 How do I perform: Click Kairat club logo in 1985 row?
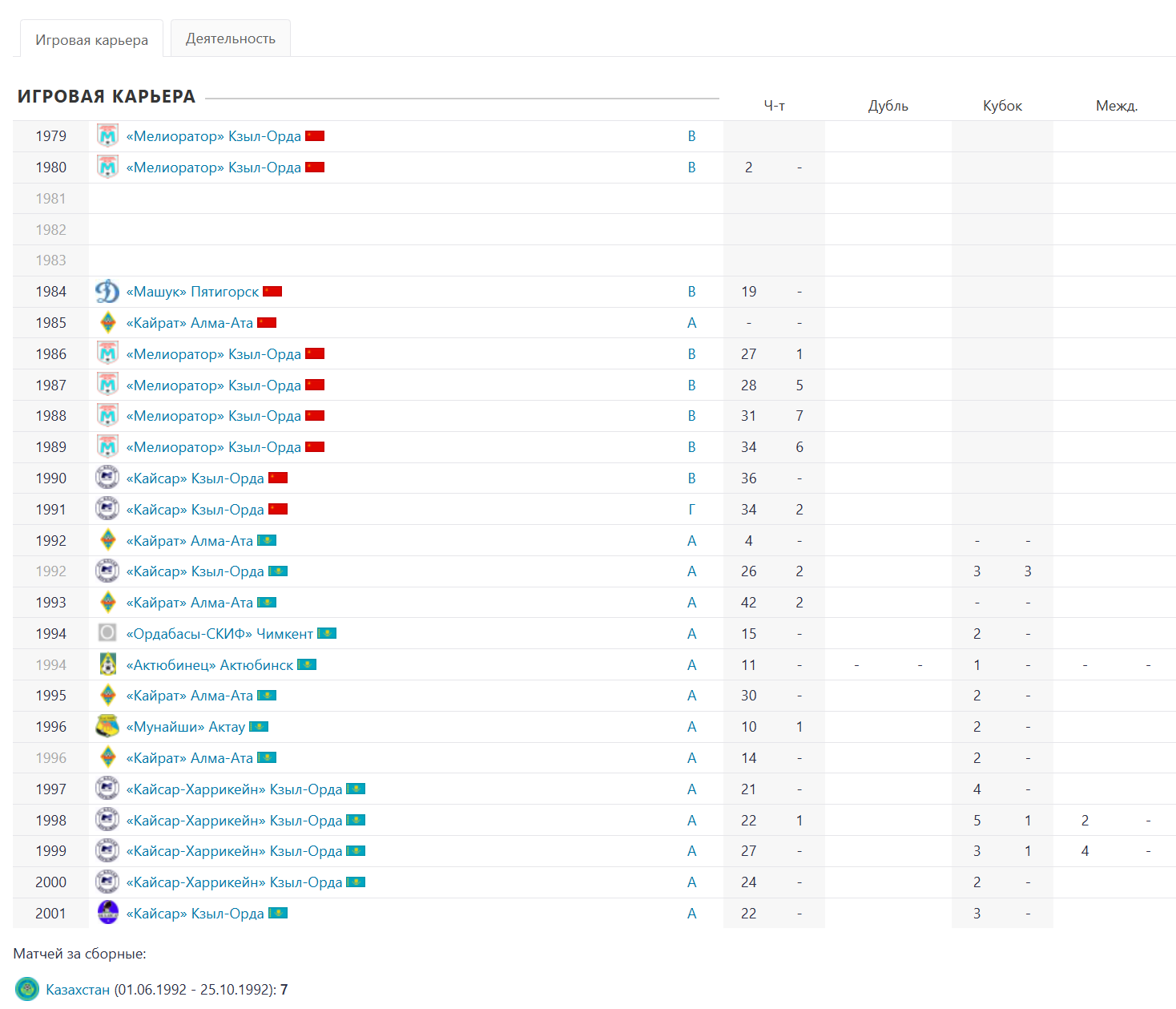[x=107, y=323]
